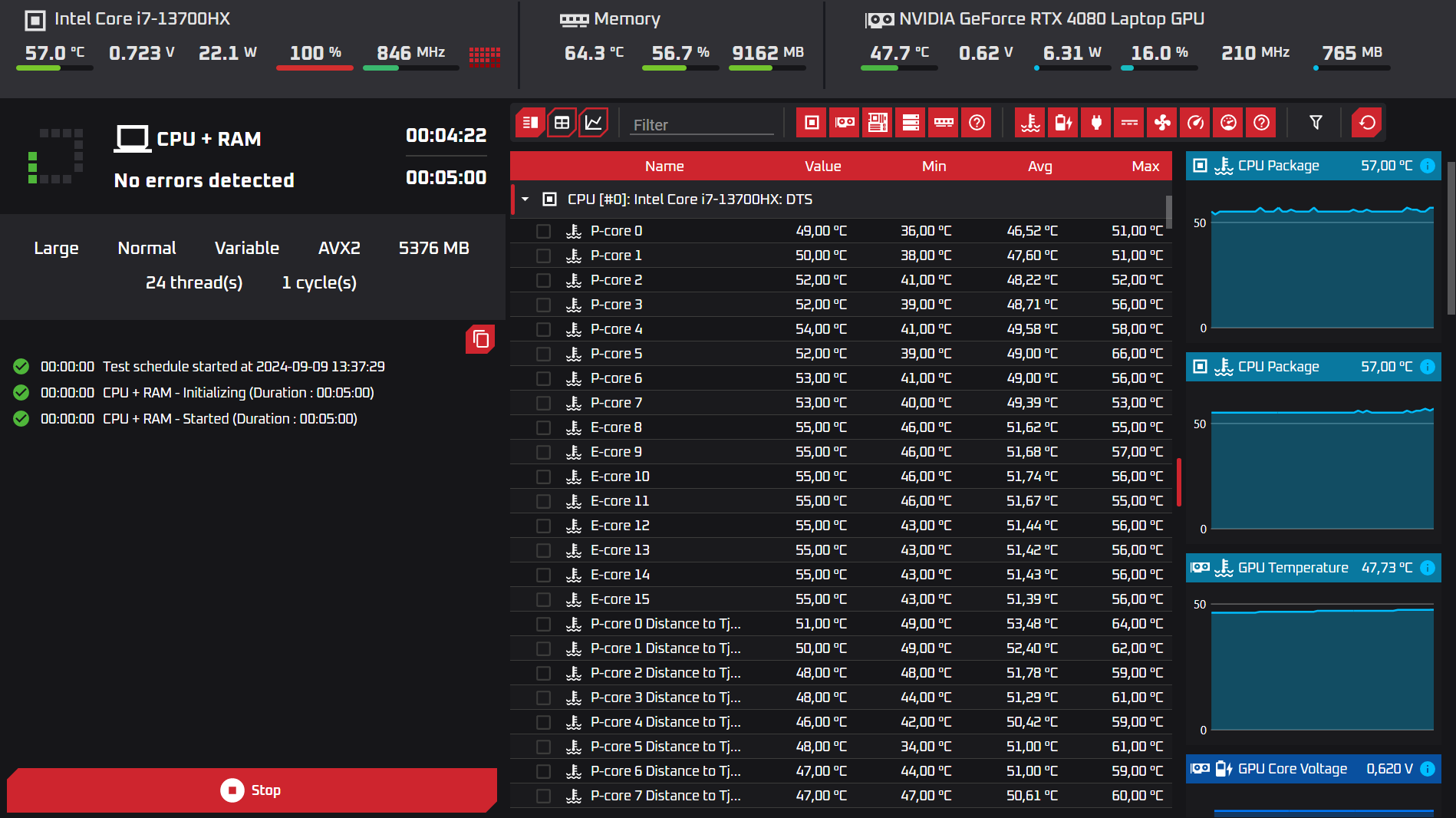This screenshot has width=1456, height=818.
Task: Check the E-core 8 checkbox
Action: (x=543, y=427)
